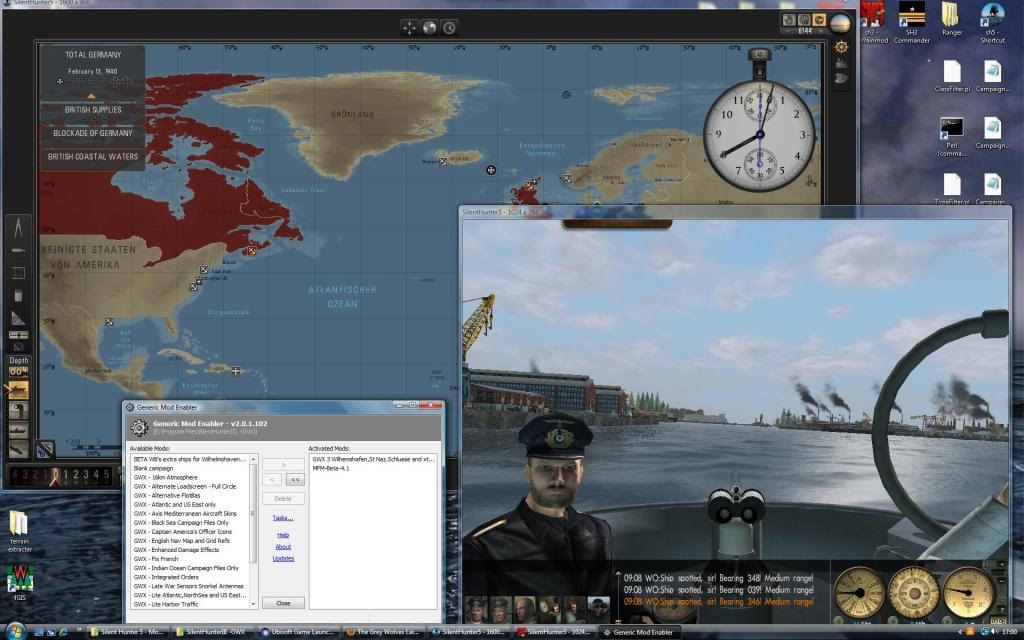Open the terrain extracter folder icon
This screenshot has width=1024, height=640.
tap(19, 531)
